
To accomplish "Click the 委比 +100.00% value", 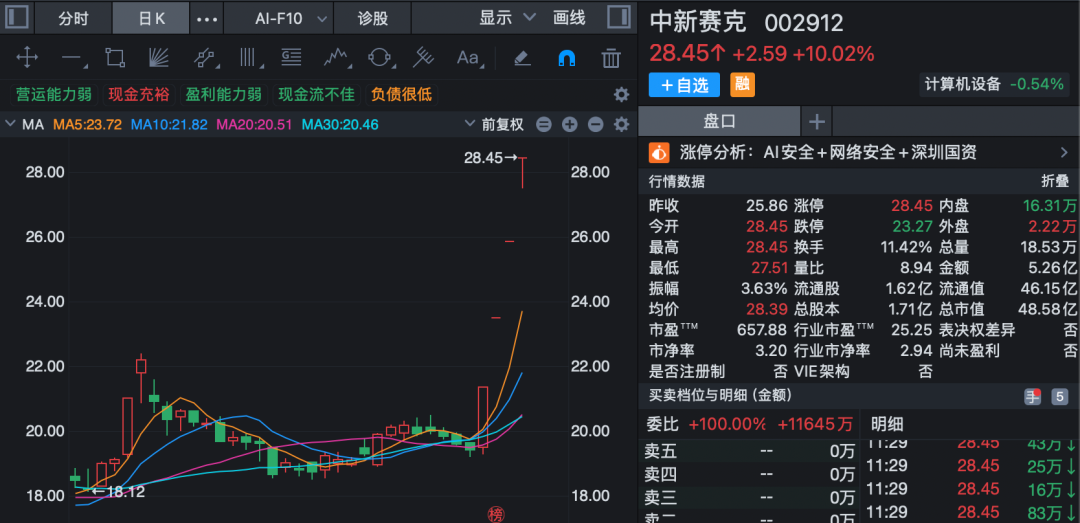I will (x=727, y=423).
